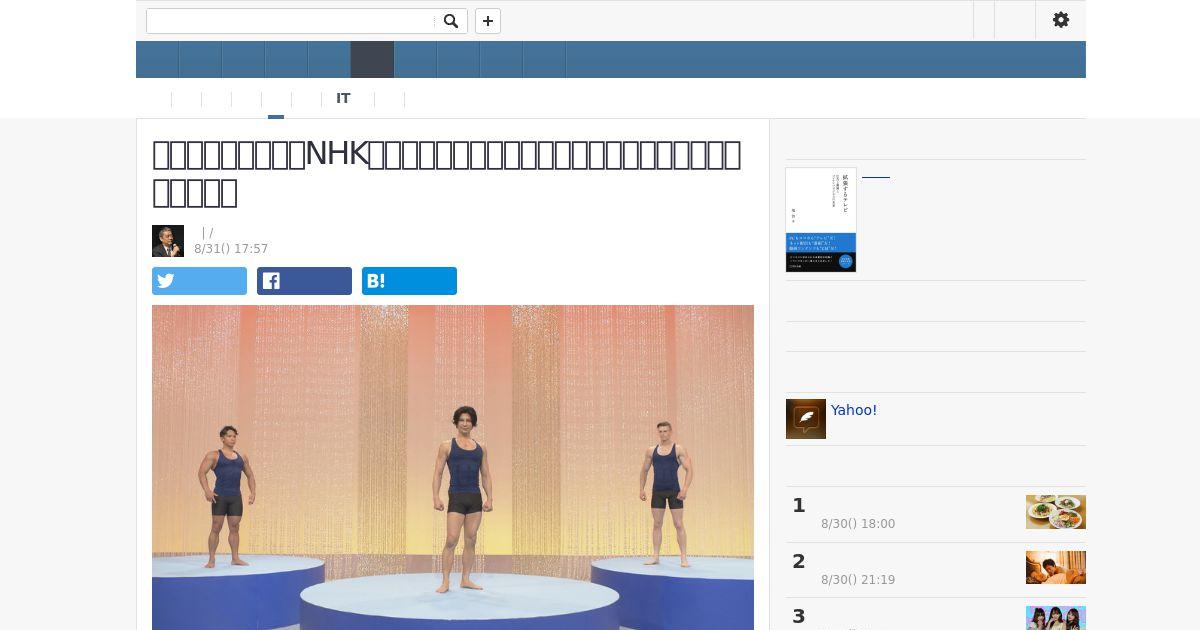Click the plus button beside search

[488, 21]
